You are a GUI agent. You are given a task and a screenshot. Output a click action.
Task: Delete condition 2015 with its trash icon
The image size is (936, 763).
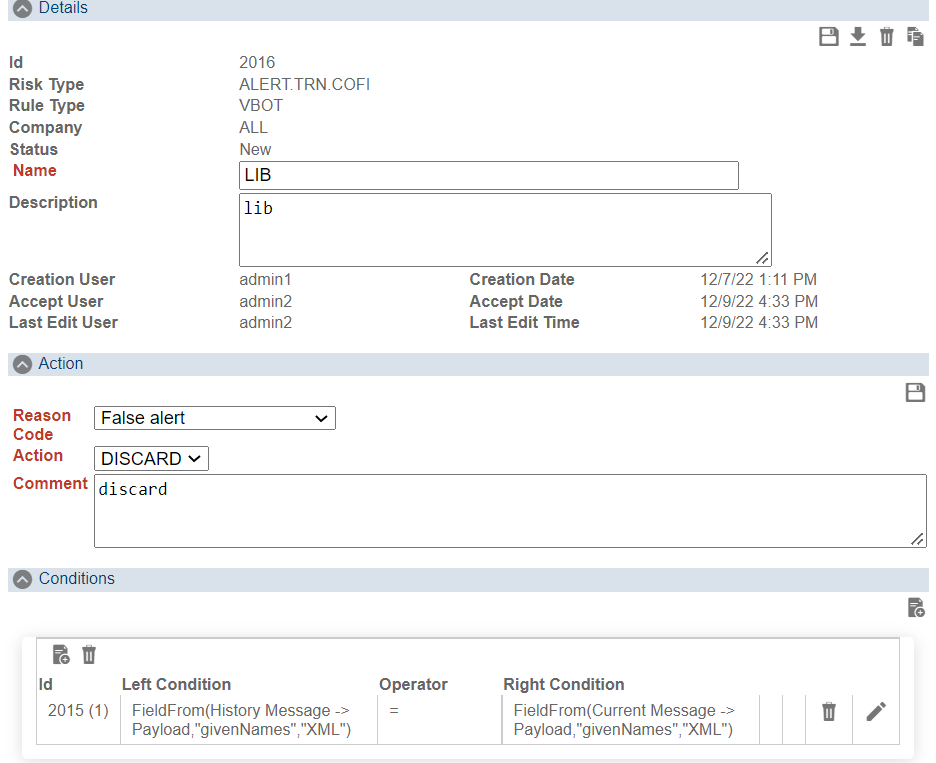pyautogui.click(x=828, y=712)
